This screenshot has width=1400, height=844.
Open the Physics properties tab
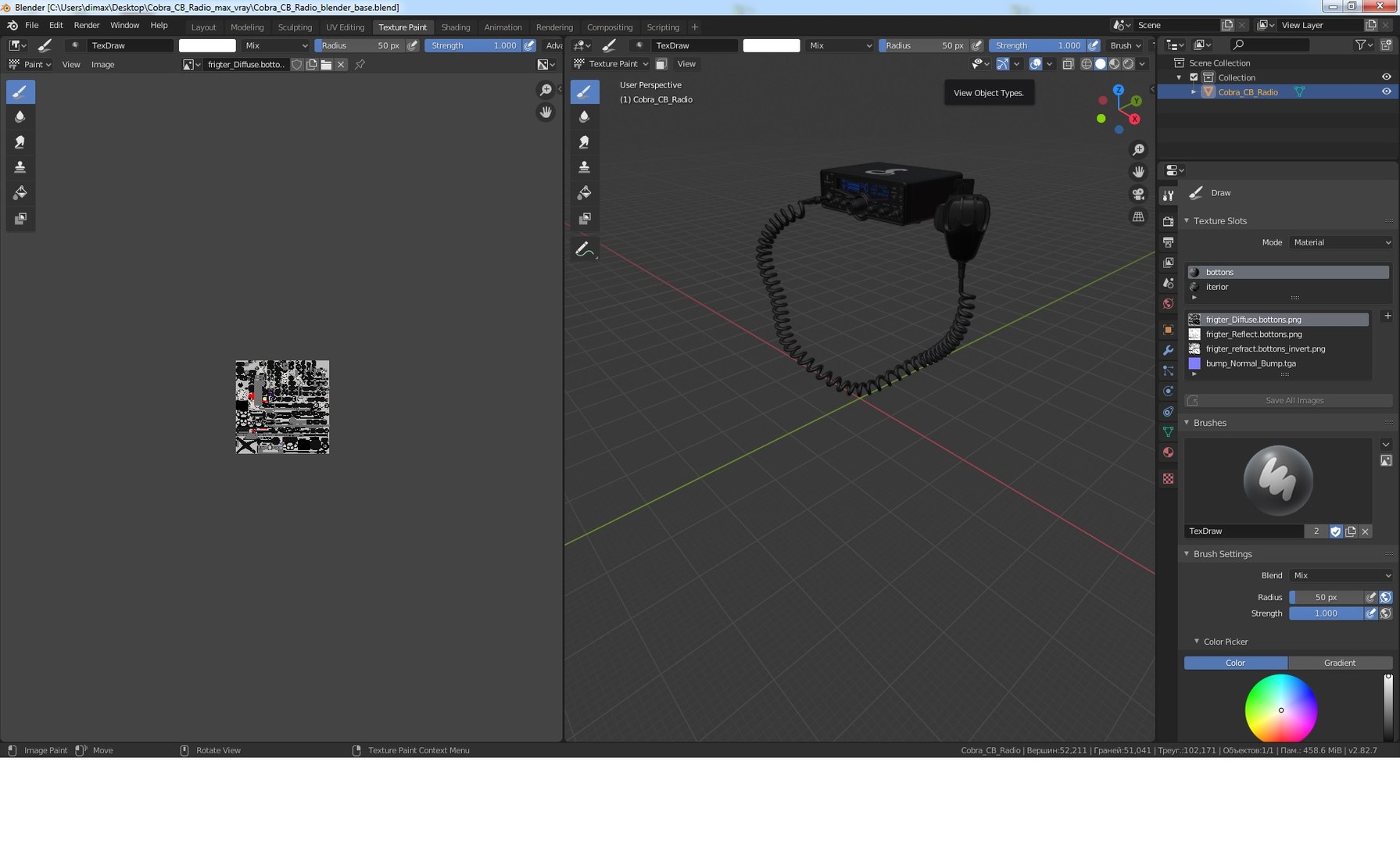[x=1168, y=391]
